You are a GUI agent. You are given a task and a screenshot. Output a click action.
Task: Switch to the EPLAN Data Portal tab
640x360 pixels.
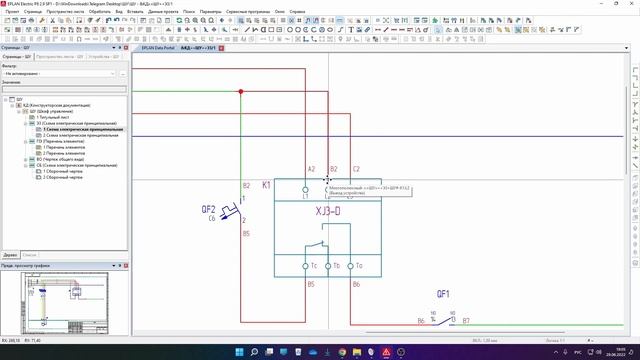158,48
